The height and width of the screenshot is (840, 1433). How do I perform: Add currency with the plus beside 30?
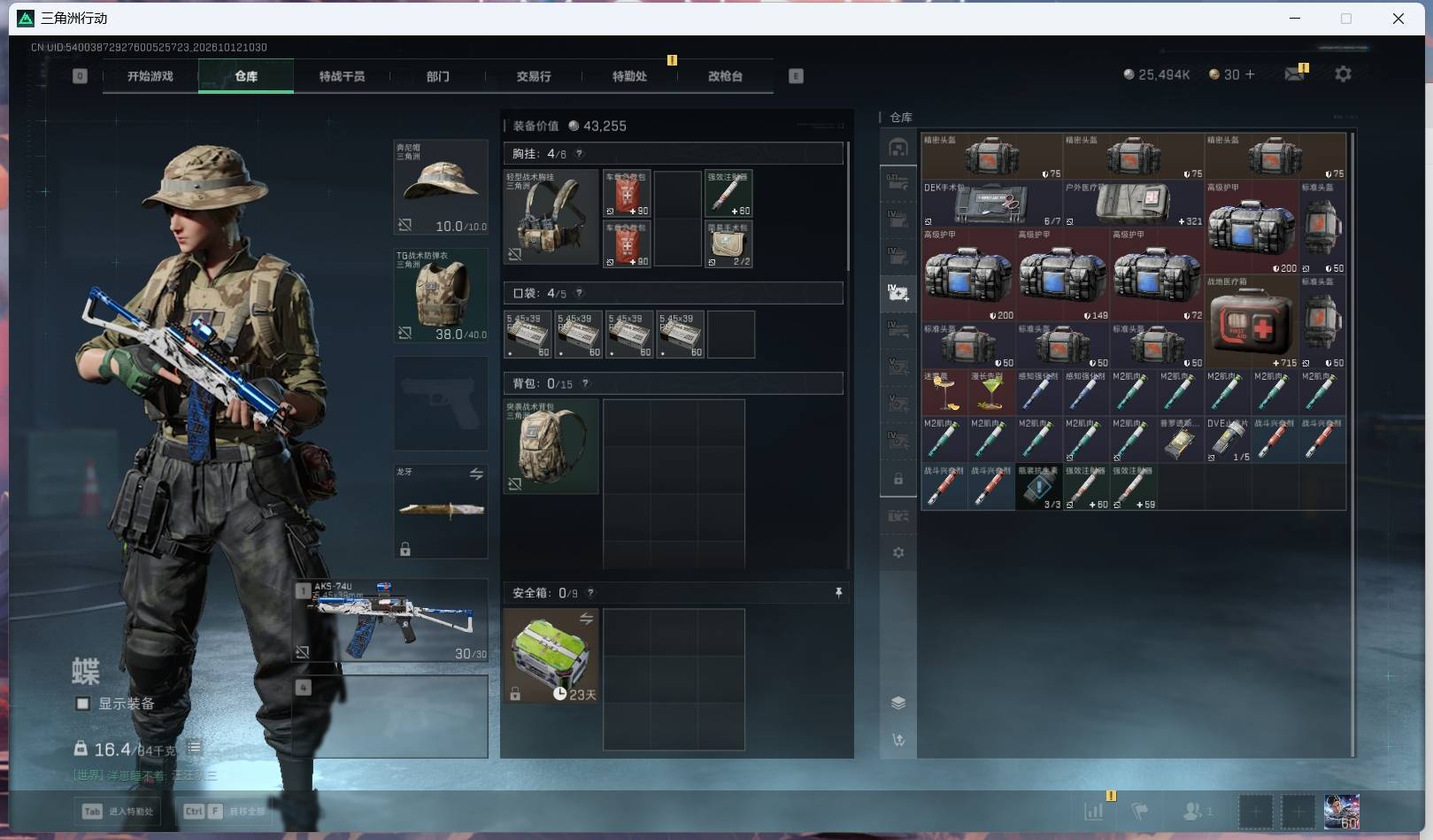coord(1250,74)
